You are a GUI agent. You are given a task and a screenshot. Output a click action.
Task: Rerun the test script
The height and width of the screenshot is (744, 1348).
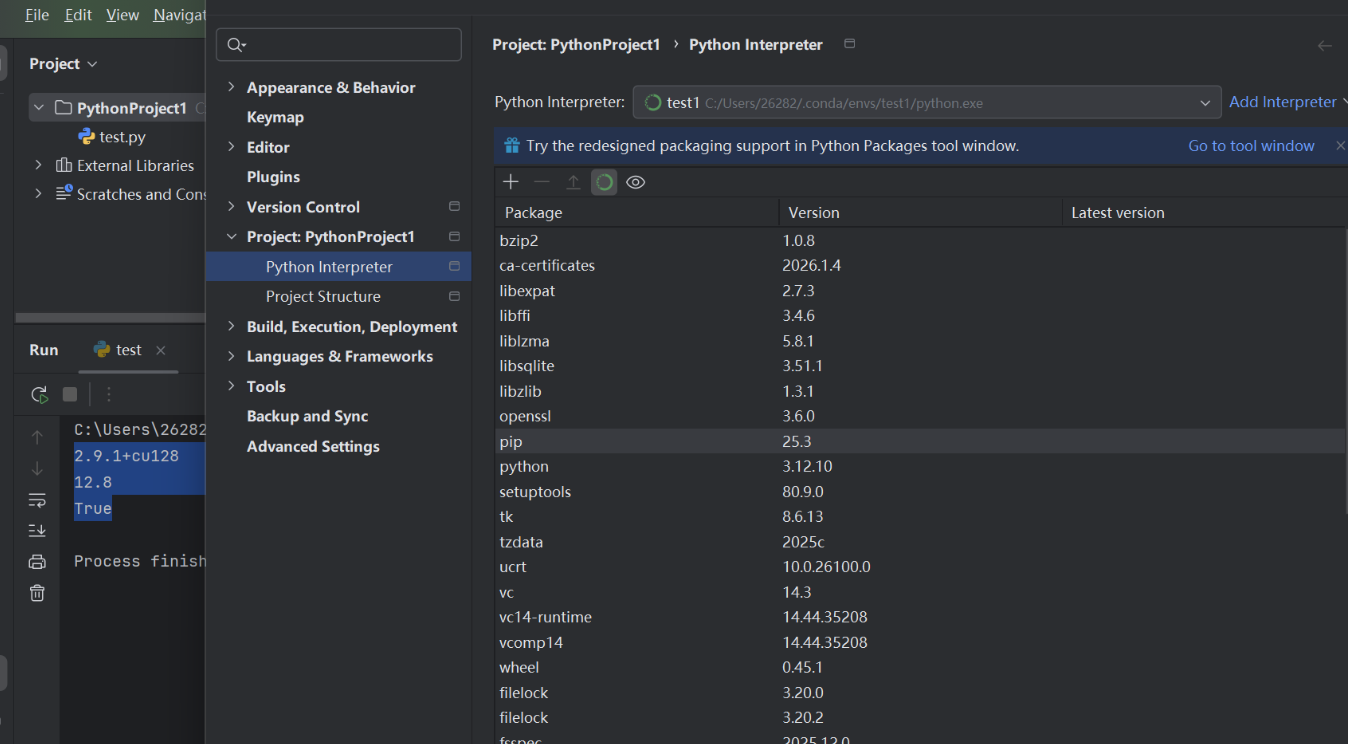(39, 394)
